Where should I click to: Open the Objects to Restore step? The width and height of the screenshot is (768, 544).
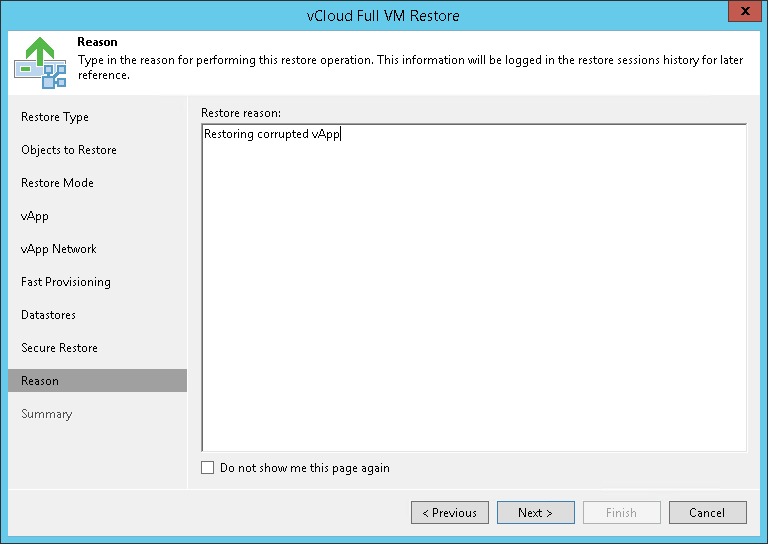click(69, 150)
